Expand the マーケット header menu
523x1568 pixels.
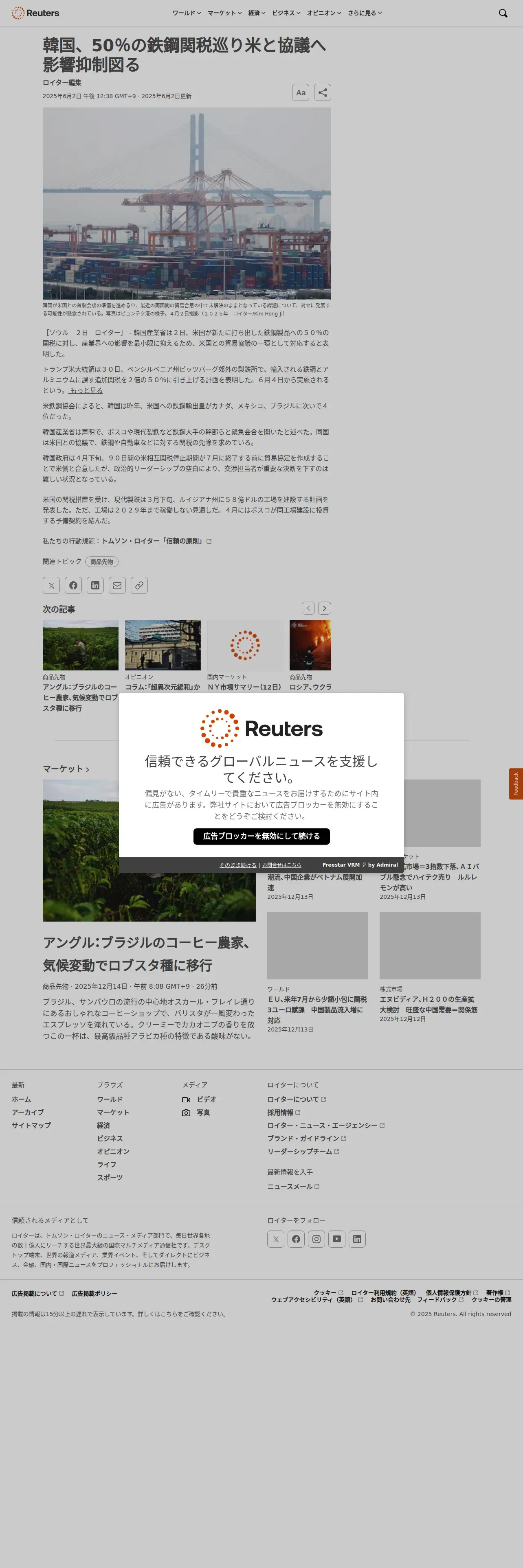(225, 13)
